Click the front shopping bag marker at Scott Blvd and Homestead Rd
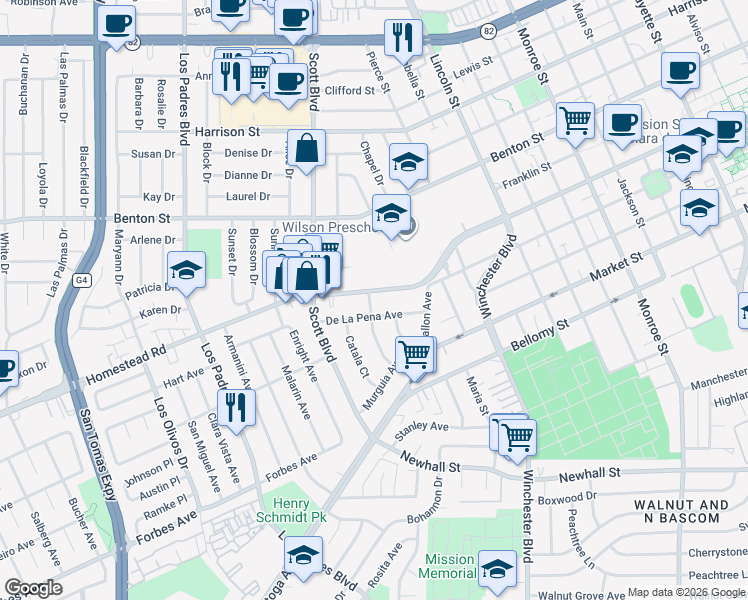The width and height of the screenshot is (748, 600). (x=307, y=278)
